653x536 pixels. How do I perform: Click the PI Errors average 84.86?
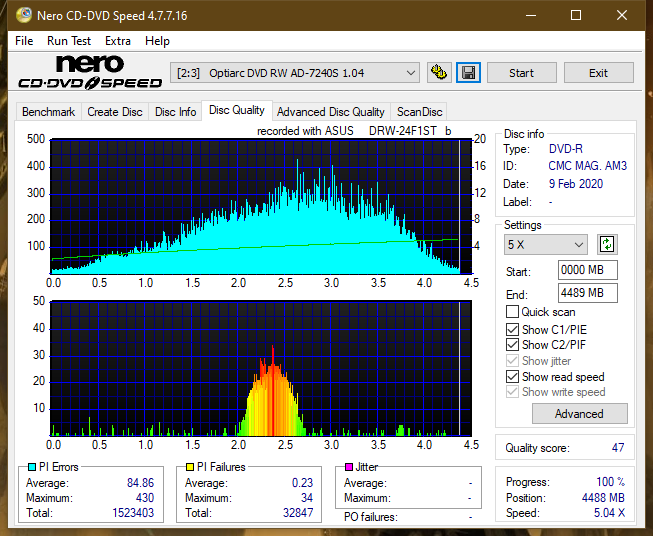coord(140,483)
